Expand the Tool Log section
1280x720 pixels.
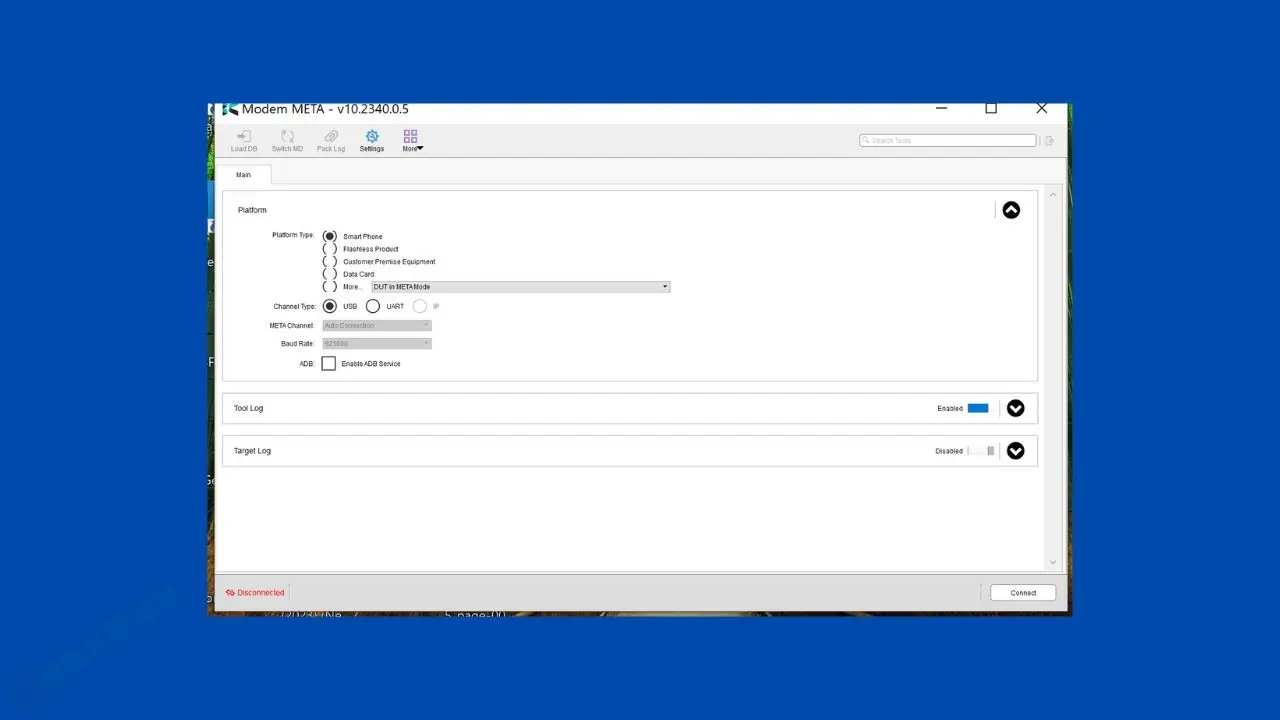[x=1016, y=408]
